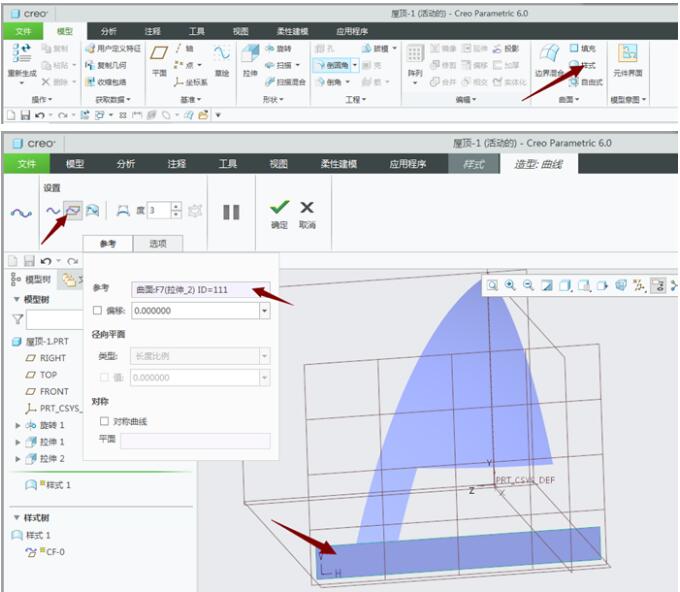This screenshot has height=592, width=680.
Task: Click the zoom out view icon
Action: pos(528,285)
